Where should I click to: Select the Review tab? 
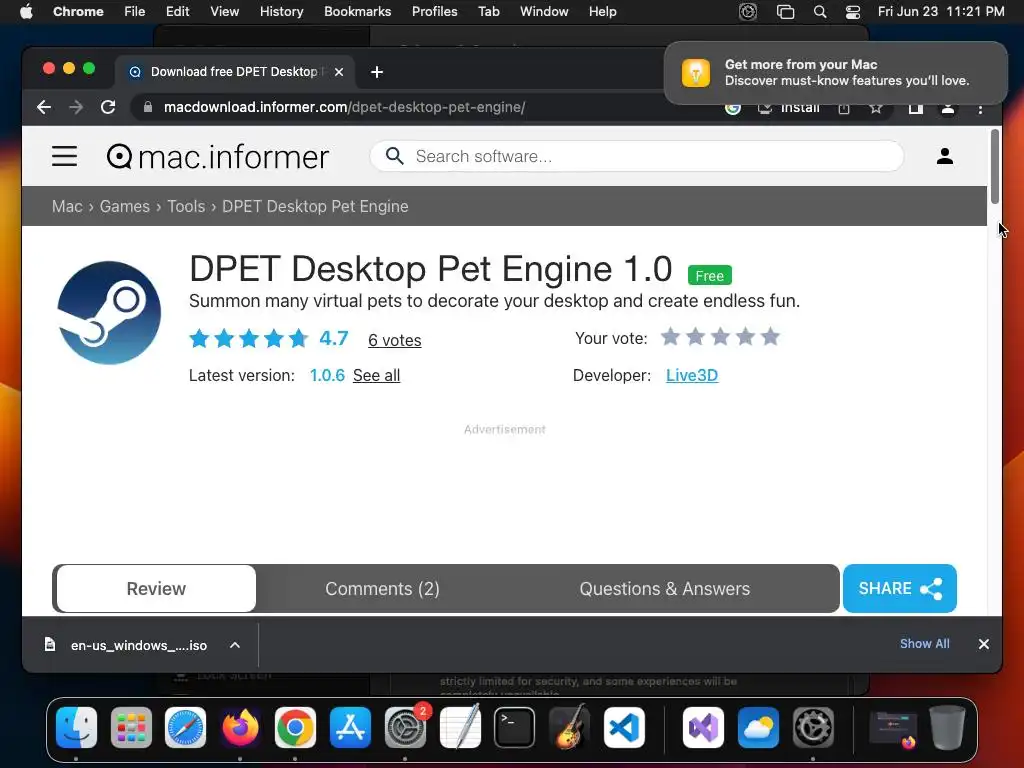(156, 588)
